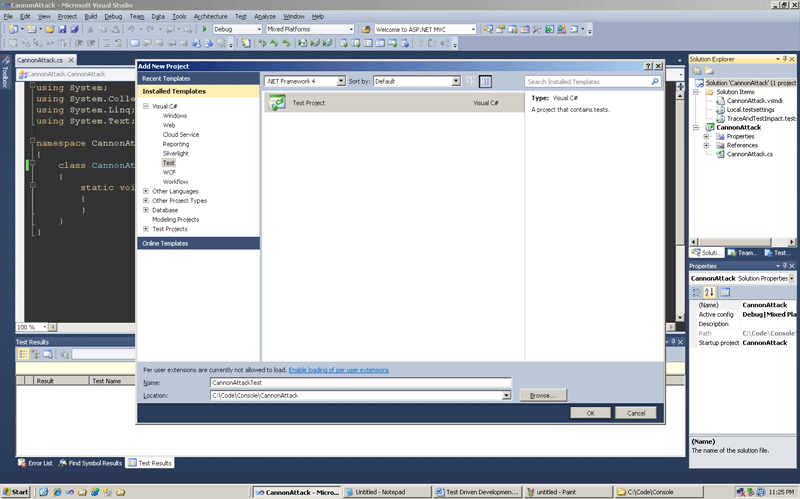800x499 pixels.
Task: Open the Sort by Default dropdown
Action: coord(456,81)
